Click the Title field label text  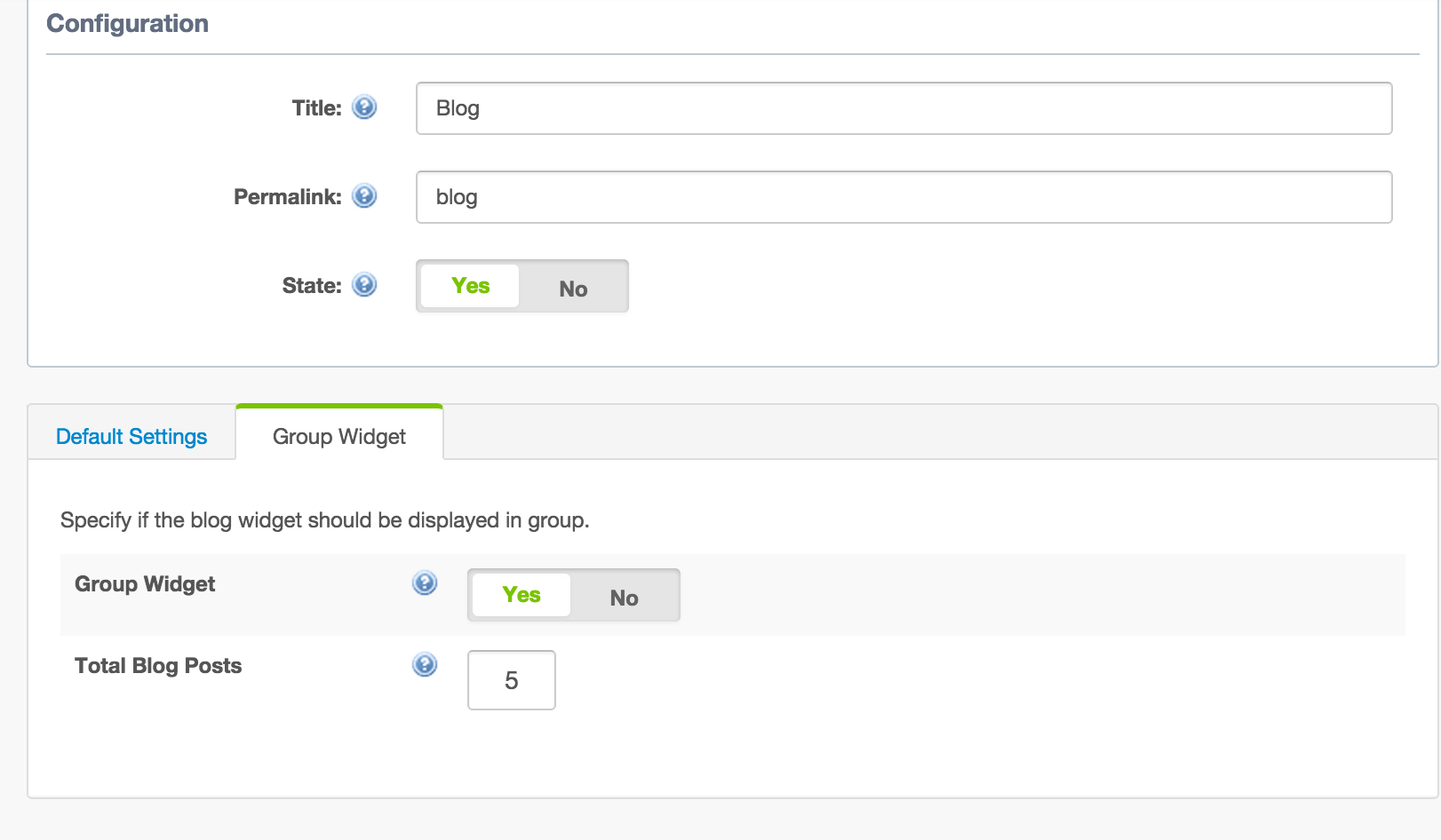[x=316, y=108]
